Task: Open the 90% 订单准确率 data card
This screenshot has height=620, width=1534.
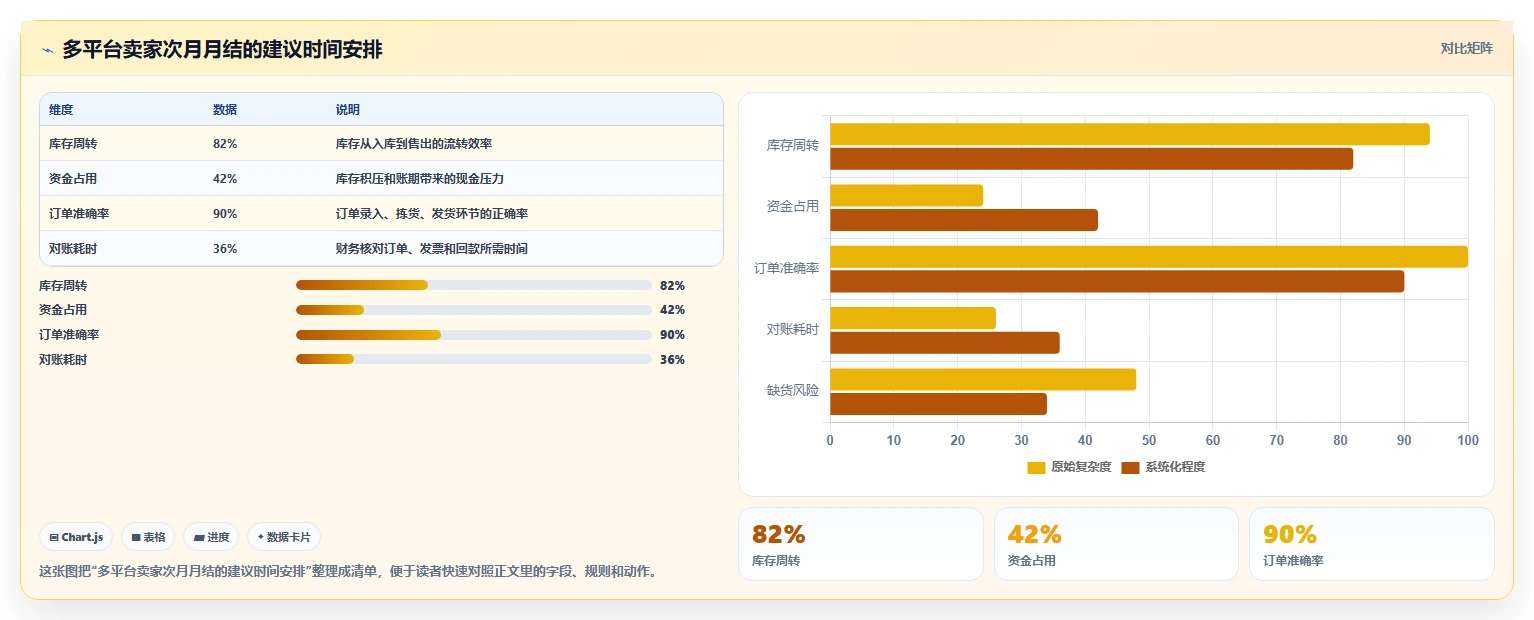Action: (1372, 544)
